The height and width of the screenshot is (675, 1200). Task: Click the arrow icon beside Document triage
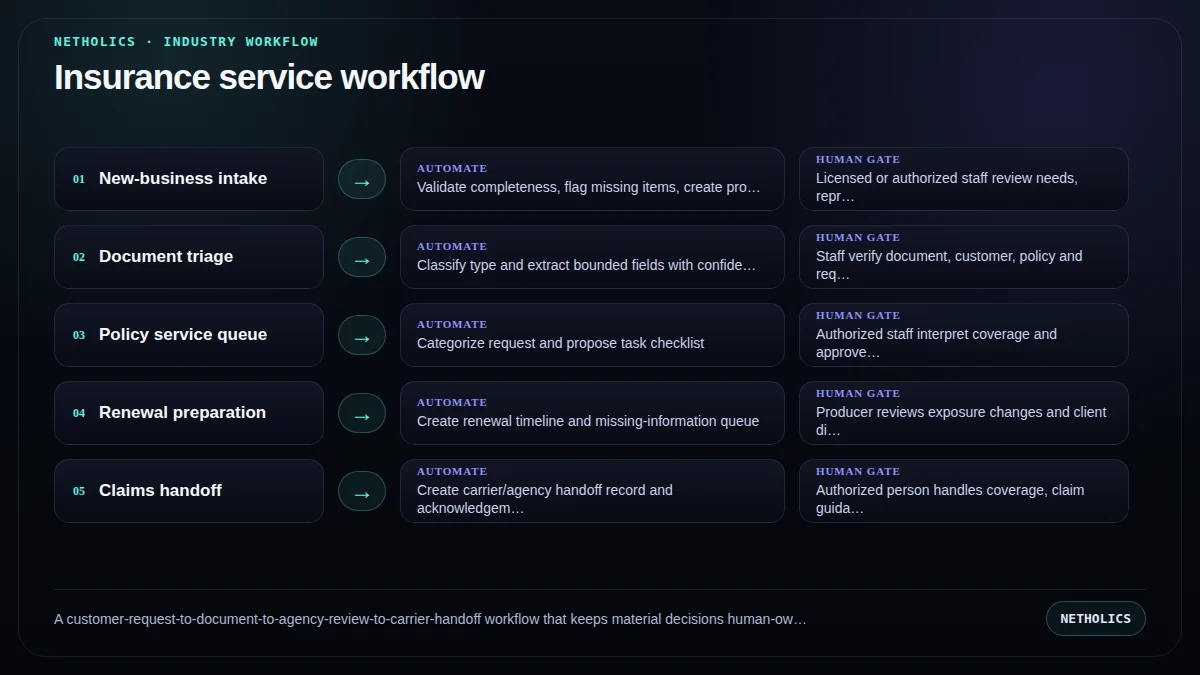(362, 257)
